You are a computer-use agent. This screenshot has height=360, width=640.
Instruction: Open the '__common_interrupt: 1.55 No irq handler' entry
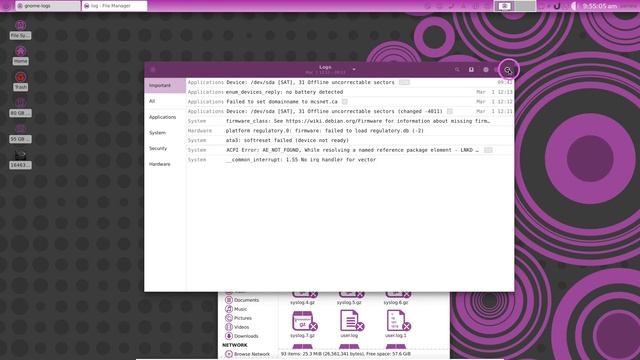(x=350, y=160)
